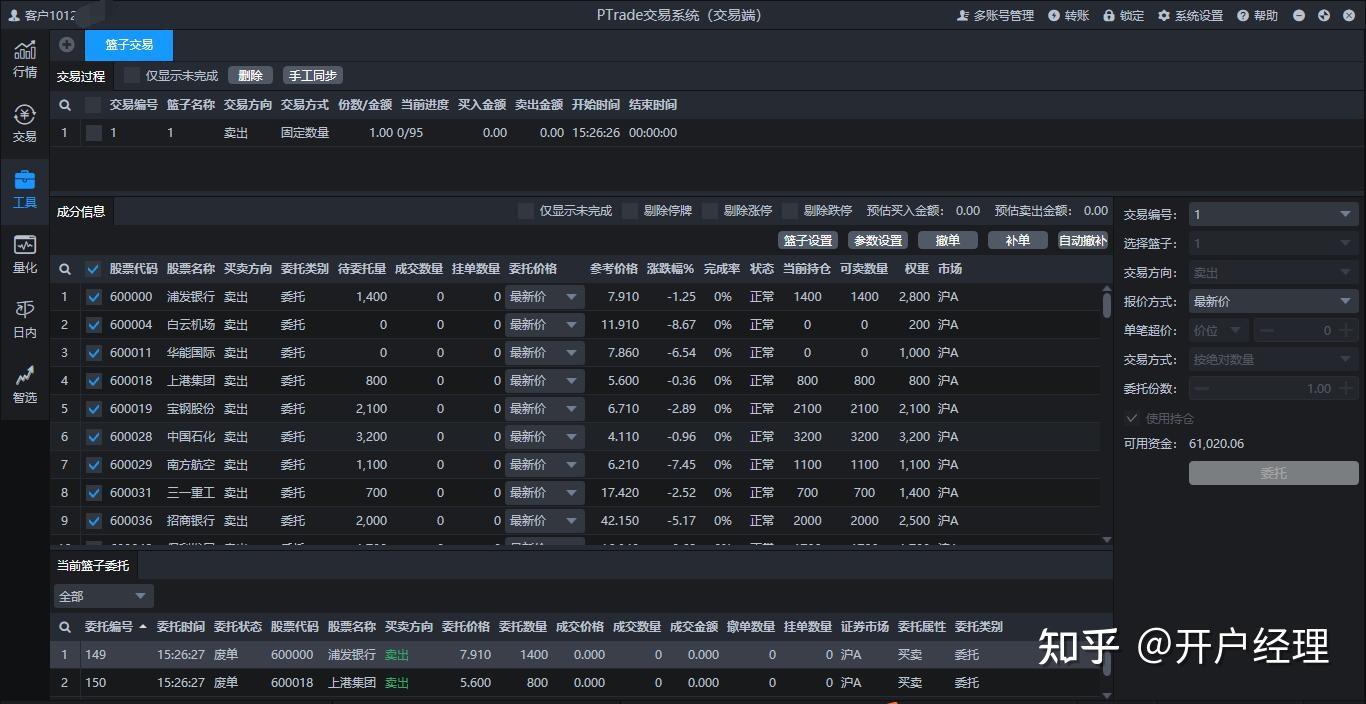Open the 全部 order filter dropdown

103,595
